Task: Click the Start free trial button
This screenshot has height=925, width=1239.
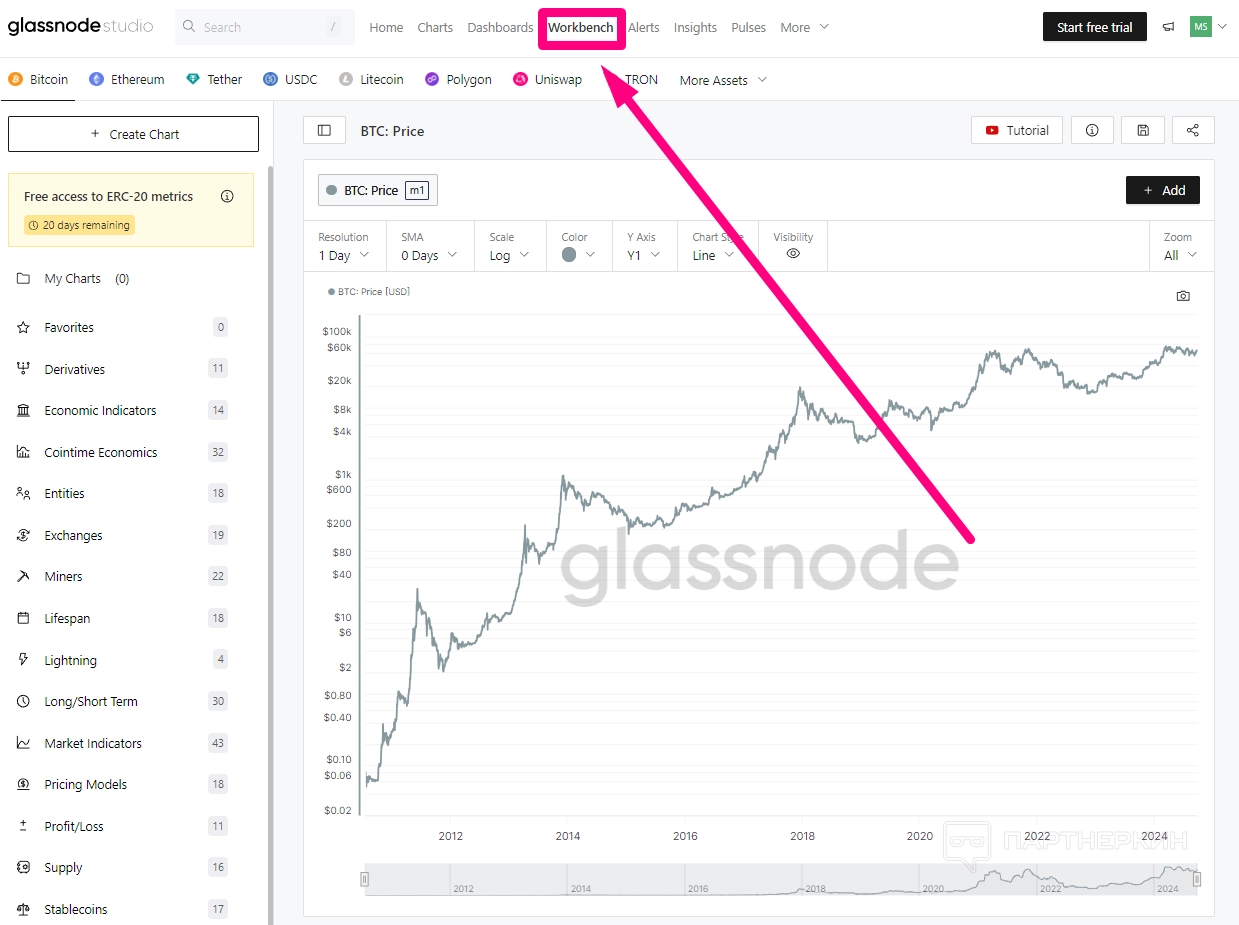Action: [x=1094, y=27]
